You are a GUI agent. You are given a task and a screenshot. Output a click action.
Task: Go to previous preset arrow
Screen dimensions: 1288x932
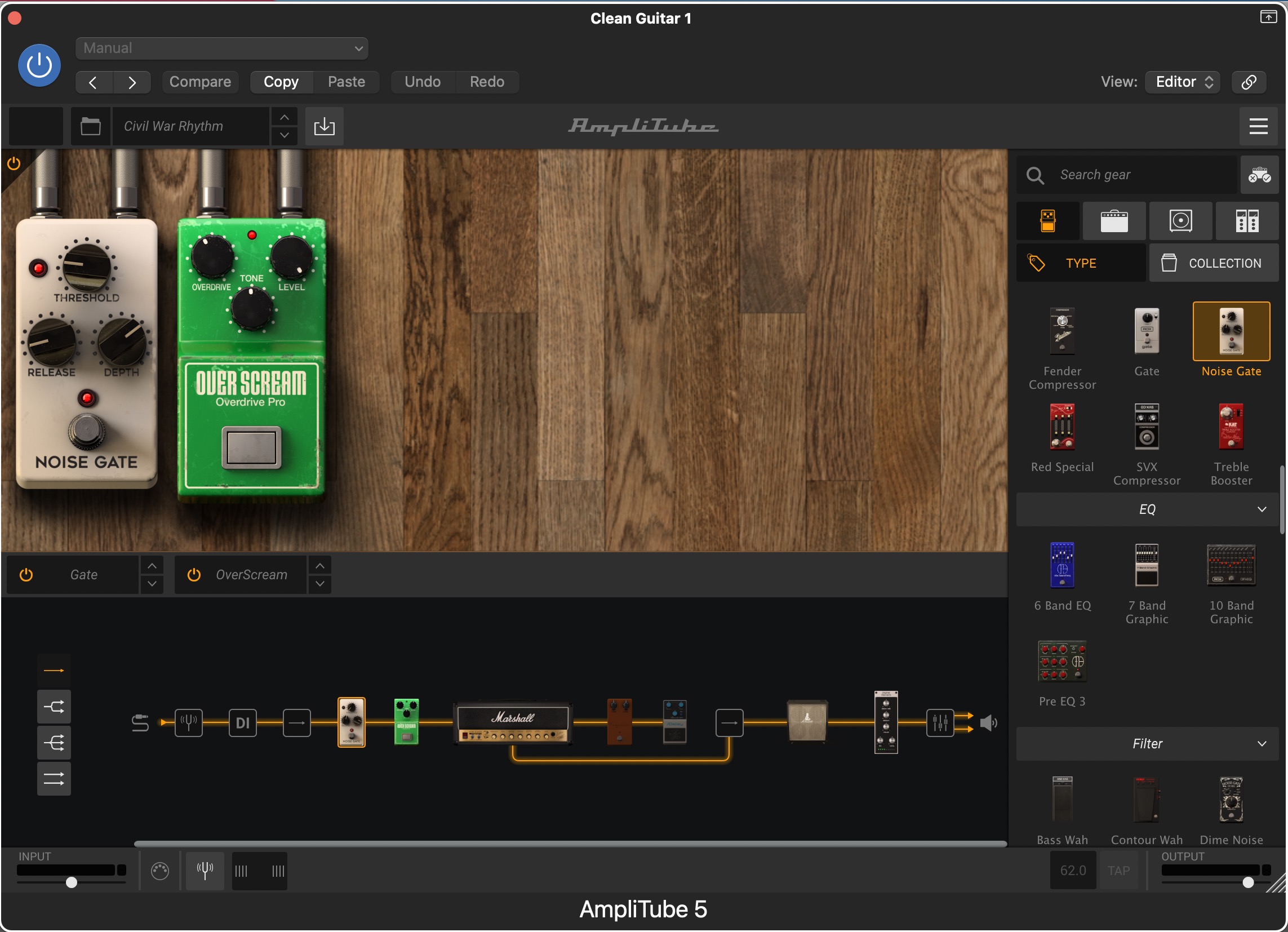(x=94, y=82)
